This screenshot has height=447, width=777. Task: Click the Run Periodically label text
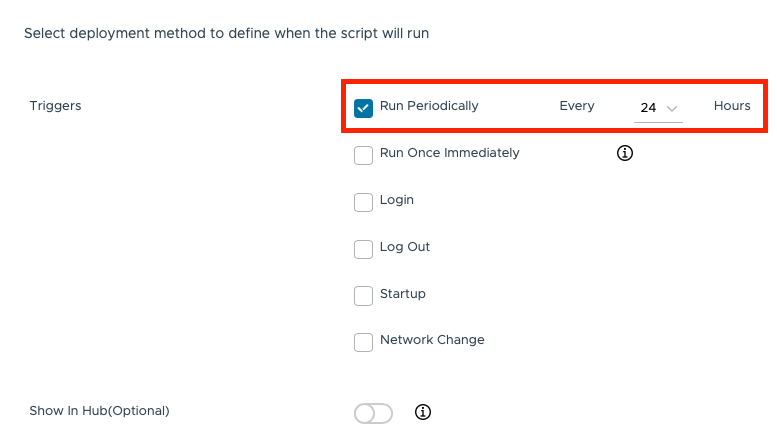(x=429, y=106)
